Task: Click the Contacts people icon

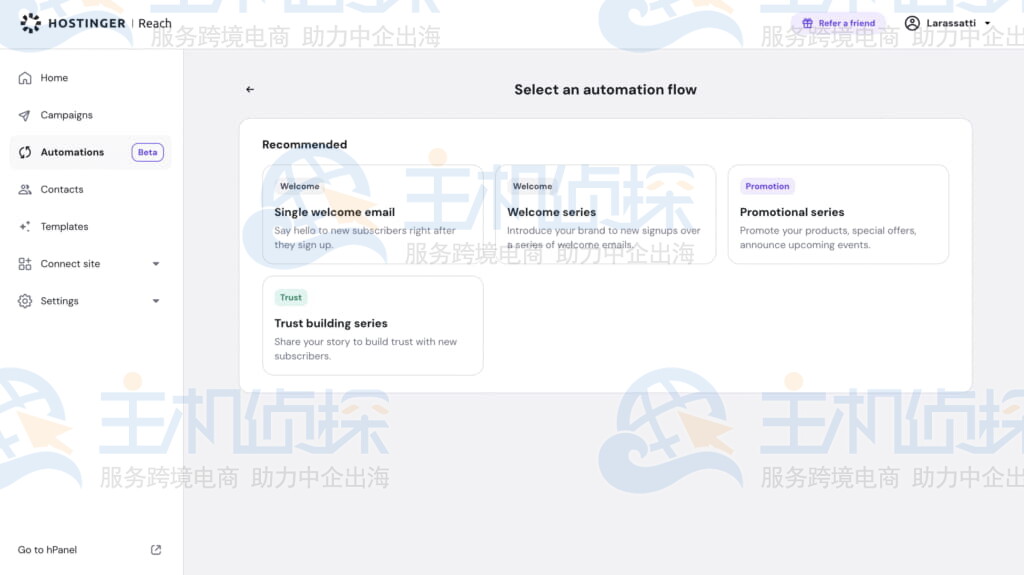Action: [25, 189]
